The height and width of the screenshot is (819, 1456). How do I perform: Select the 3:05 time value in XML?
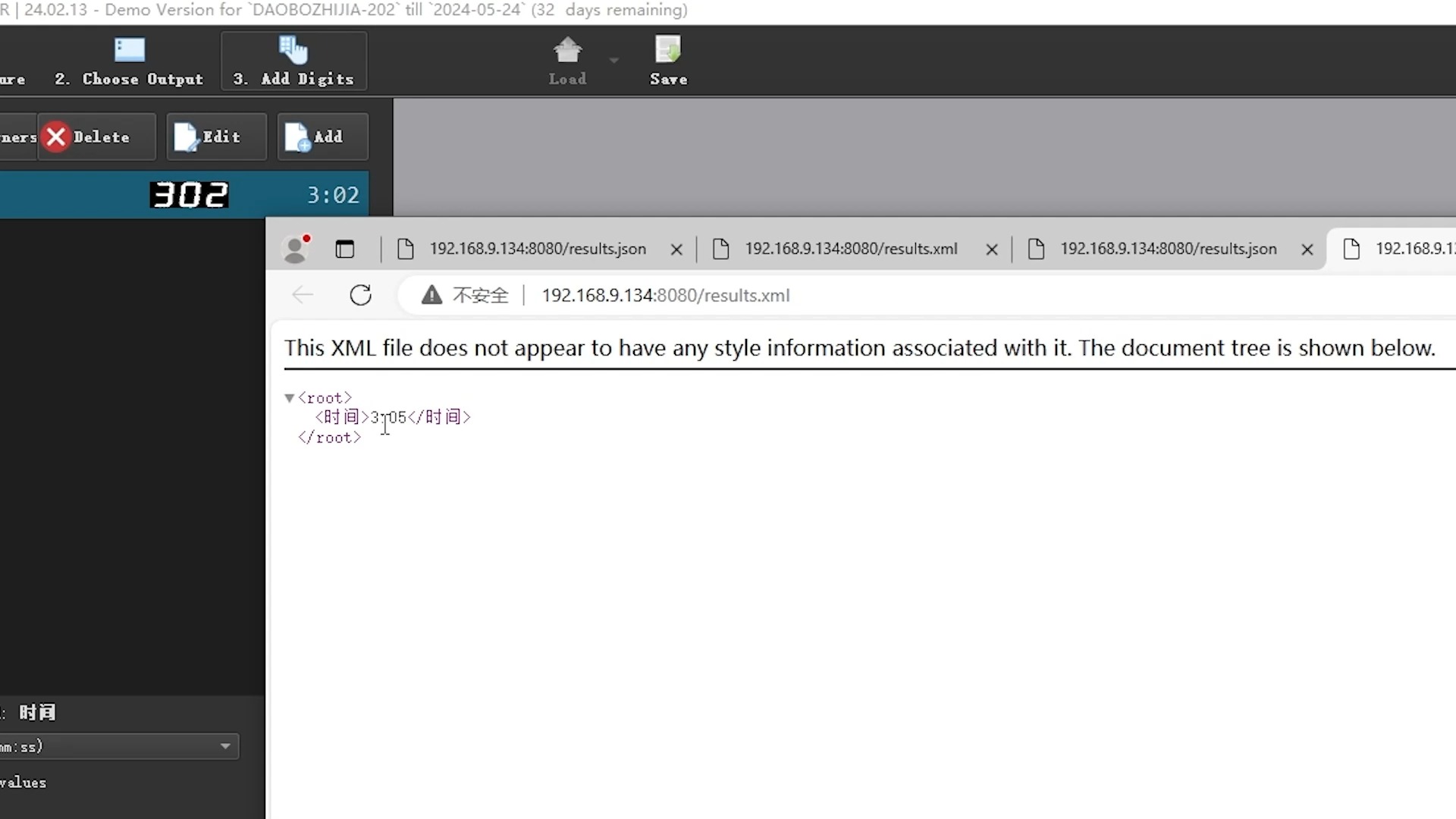point(388,417)
